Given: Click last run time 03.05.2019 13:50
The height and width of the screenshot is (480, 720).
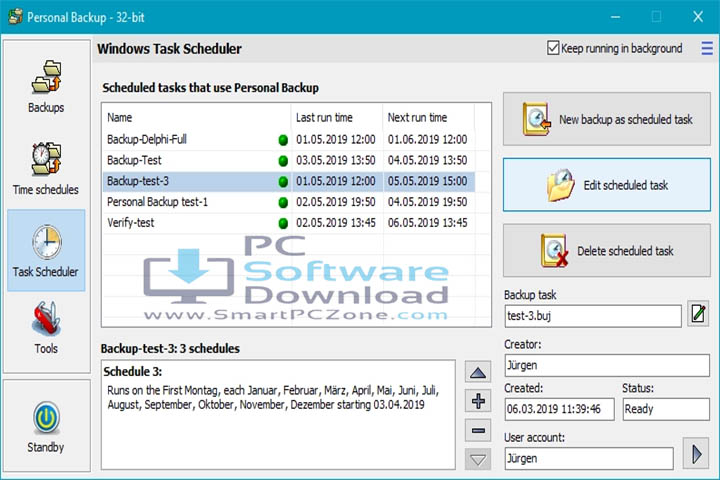Looking at the screenshot, I should pos(336,160).
